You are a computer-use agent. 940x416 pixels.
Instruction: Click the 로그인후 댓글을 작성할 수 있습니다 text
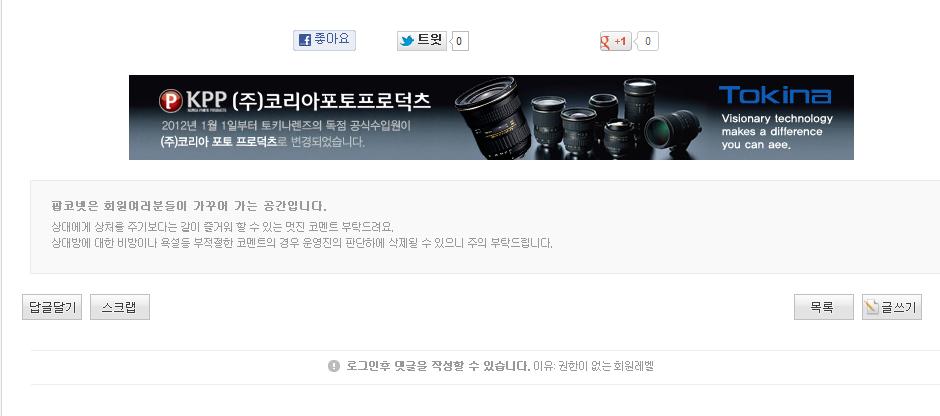[438, 366]
